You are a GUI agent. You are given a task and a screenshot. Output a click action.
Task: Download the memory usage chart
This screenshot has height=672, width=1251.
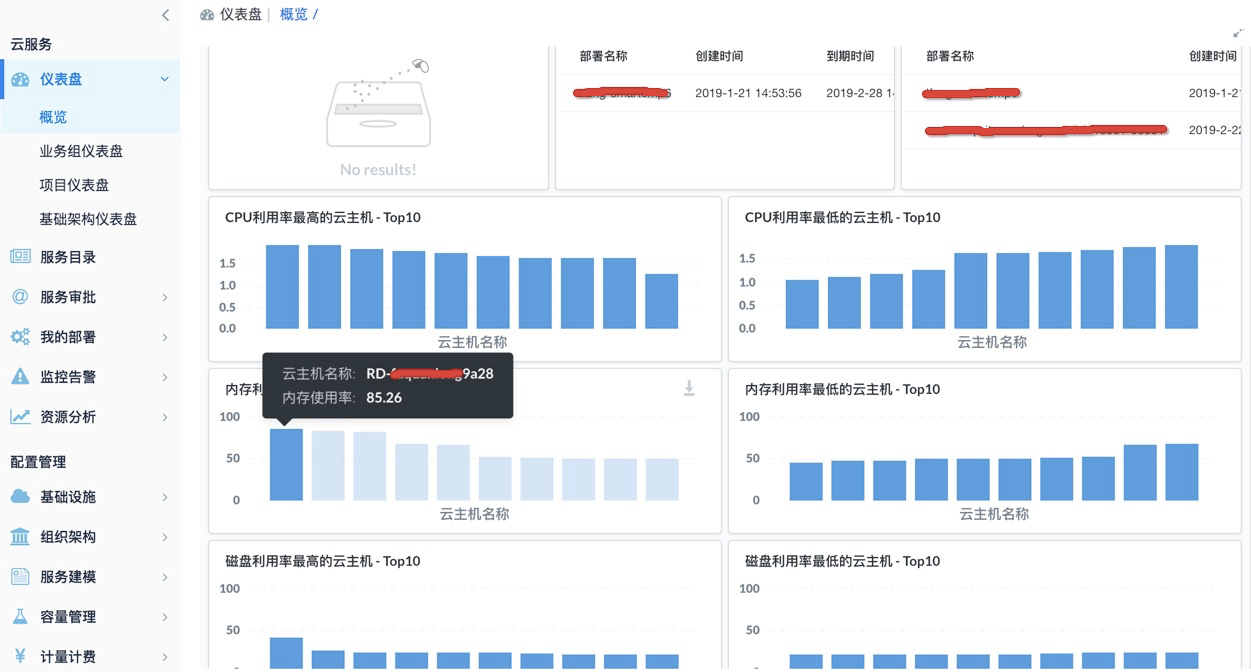pos(689,388)
